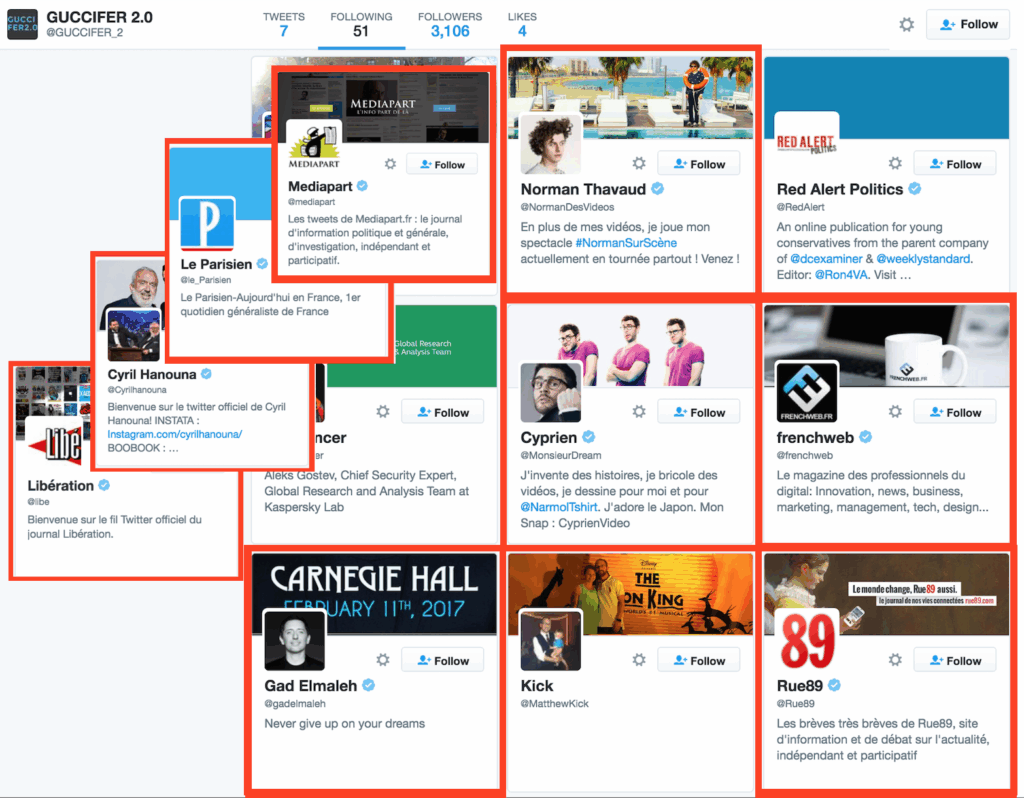Viewport: 1024px width, 798px height.
Task: Open the Red Alert Politics profile name
Action: click(x=840, y=189)
